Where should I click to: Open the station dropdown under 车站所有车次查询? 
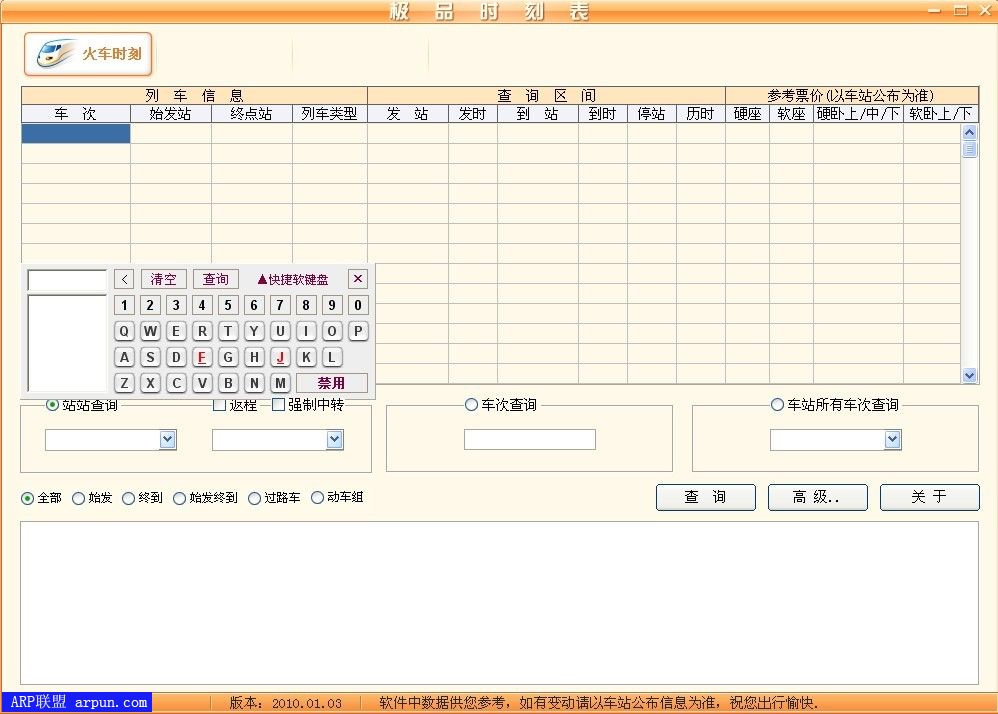click(x=892, y=438)
